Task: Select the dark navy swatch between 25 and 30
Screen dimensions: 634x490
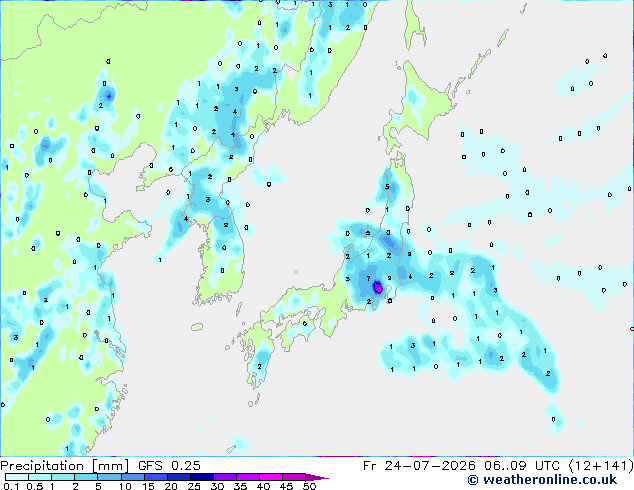Action: [x=202, y=477]
